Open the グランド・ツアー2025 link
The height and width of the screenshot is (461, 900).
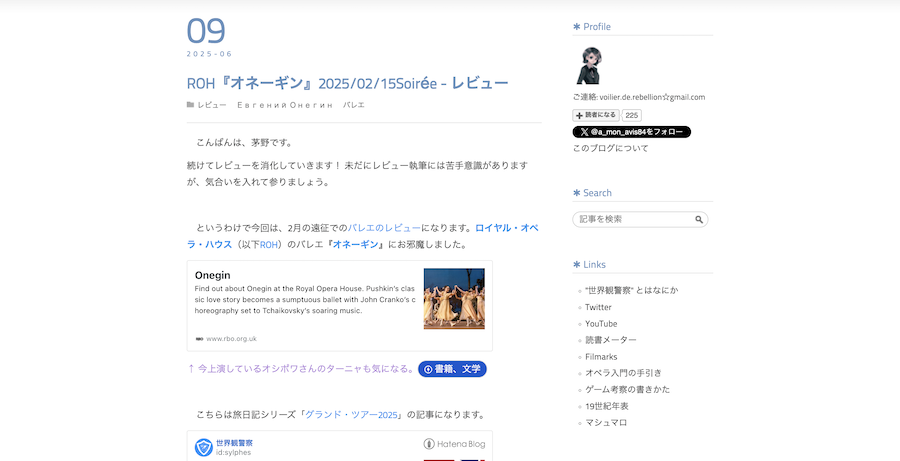(x=352, y=414)
